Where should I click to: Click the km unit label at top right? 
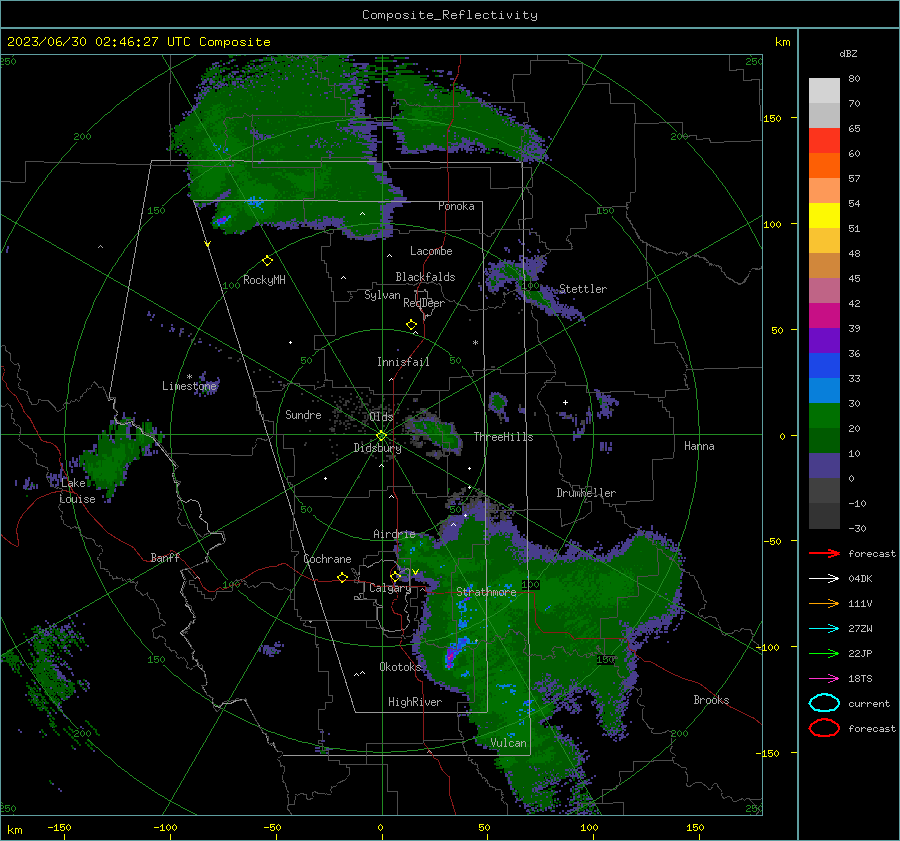coord(783,42)
